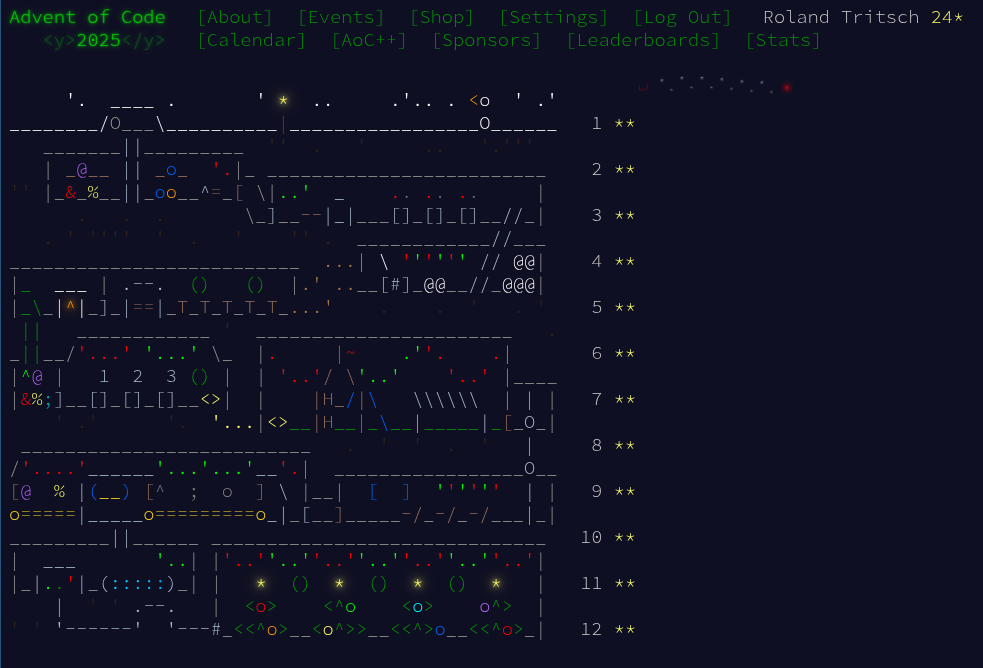Open the Leaderboards page
This screenshot has width=983, height=668.
coord(643,40)
